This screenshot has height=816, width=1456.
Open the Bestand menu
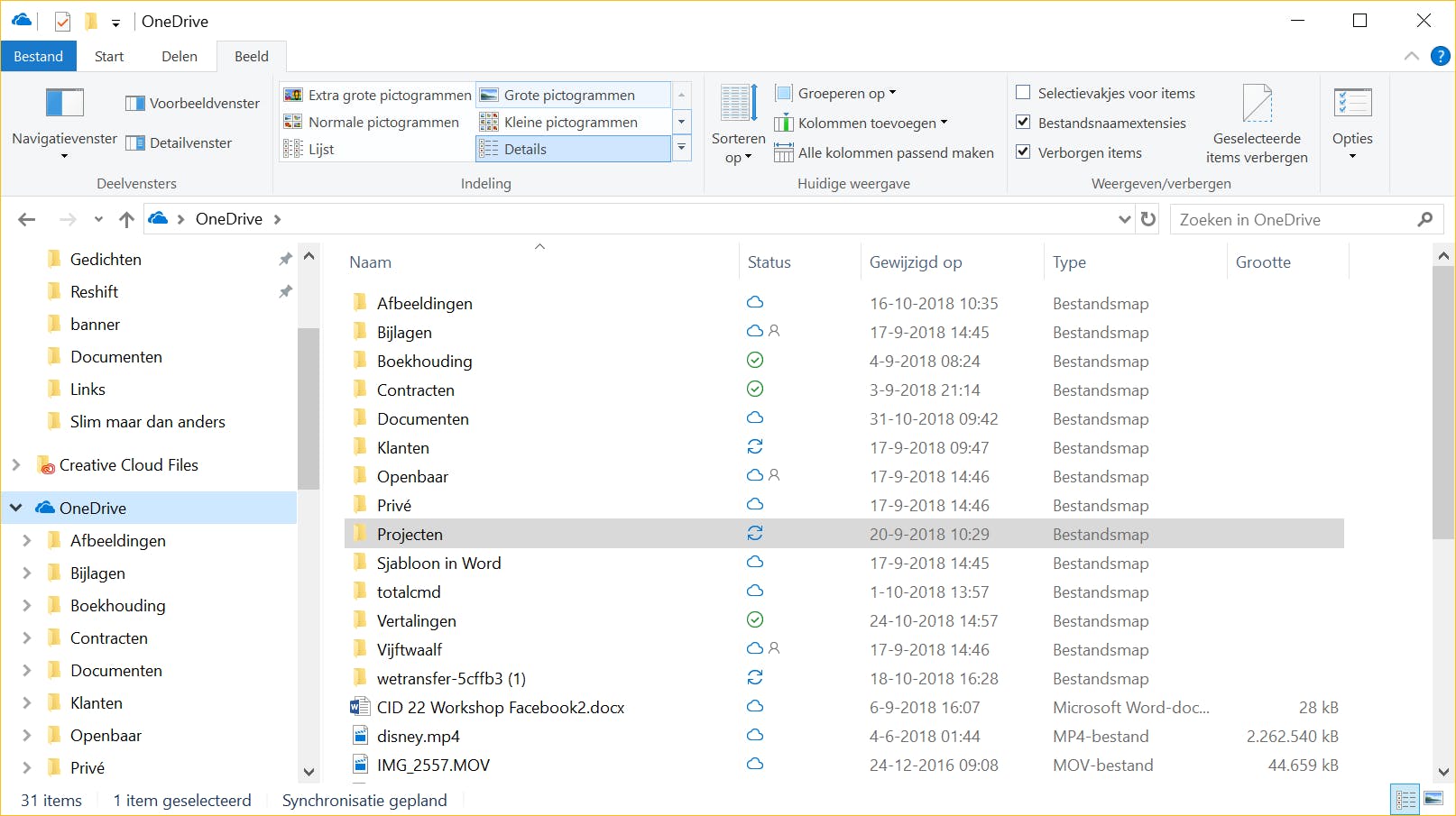pos(38,56)
